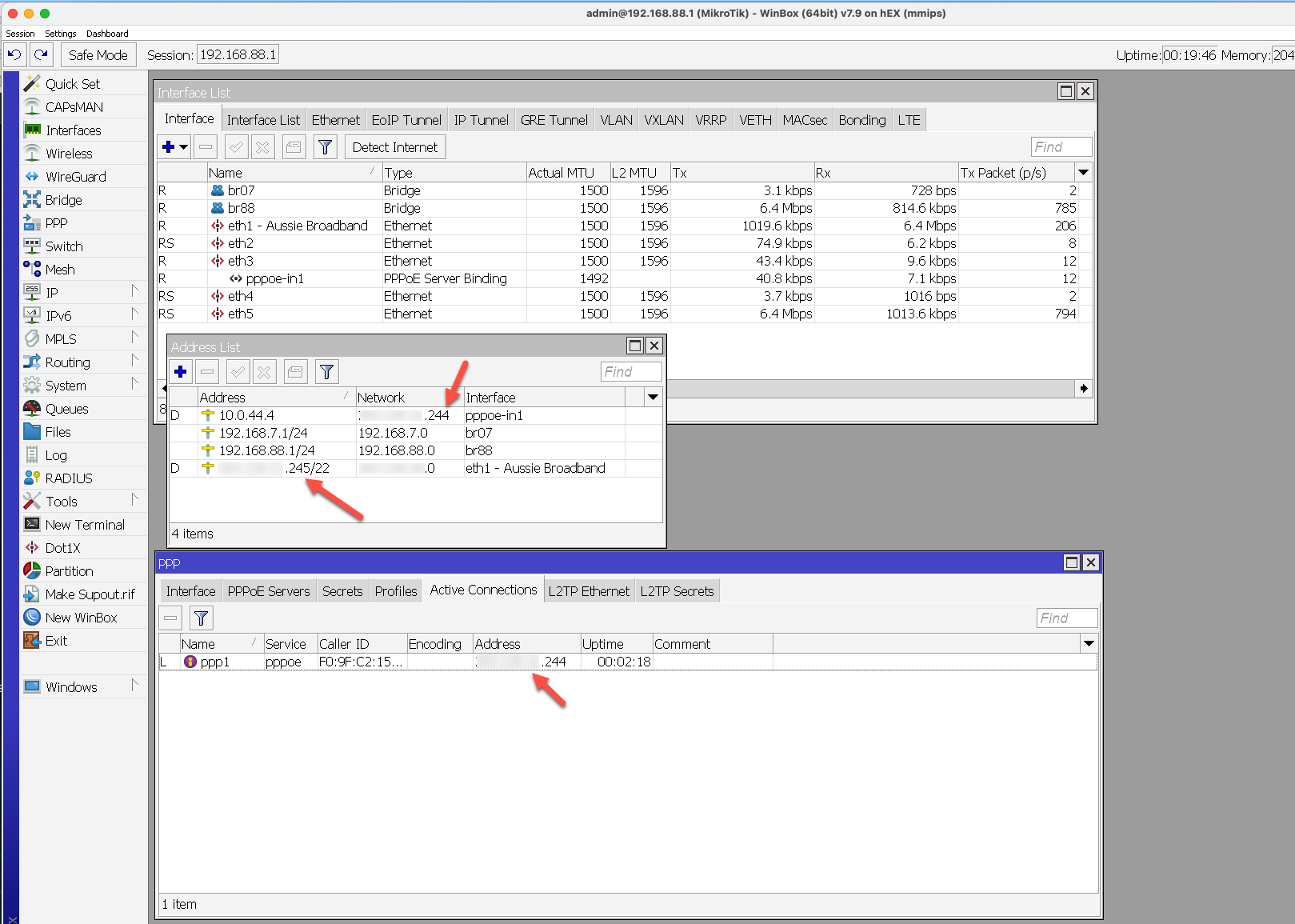The image size is (1295, 924).
Task: Add a new address with the plus icon
Action: 181,371
